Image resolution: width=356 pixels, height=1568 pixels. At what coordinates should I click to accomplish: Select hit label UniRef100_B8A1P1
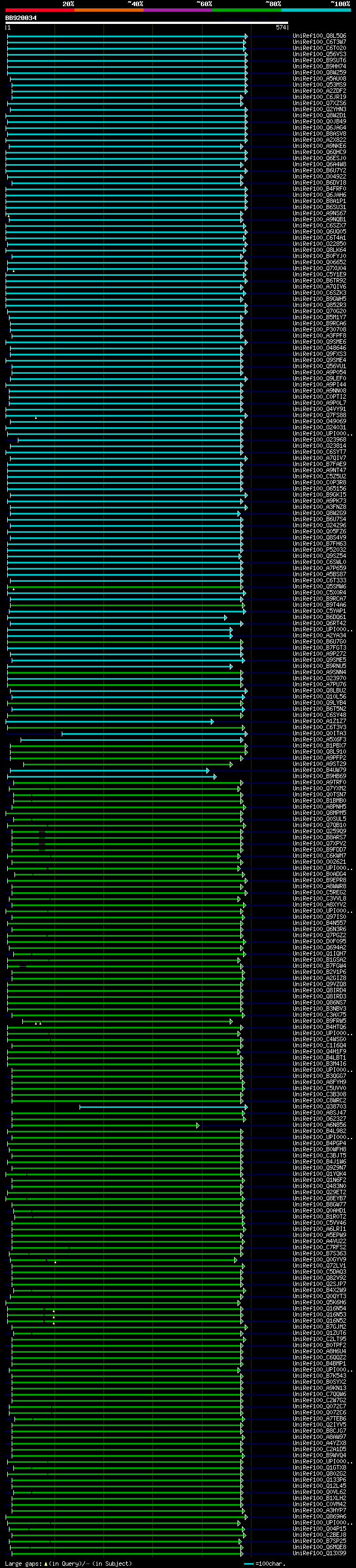pos(319,201)
